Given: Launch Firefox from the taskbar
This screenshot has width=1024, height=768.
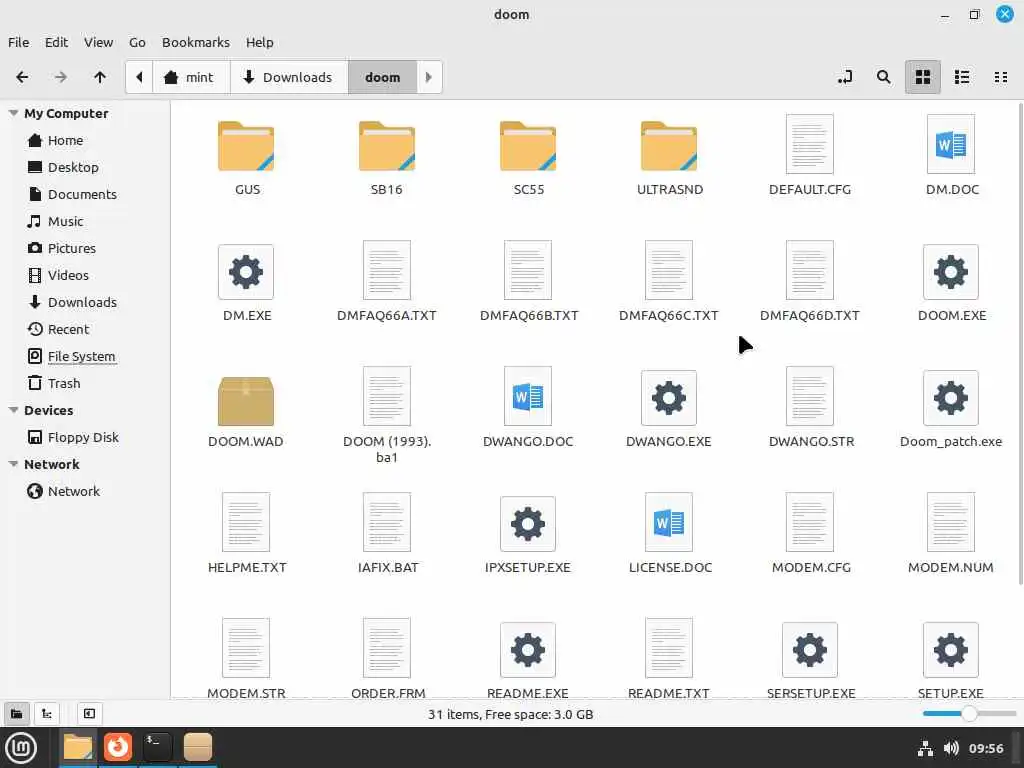Looking at the screenshot, I should click(118, 747).
